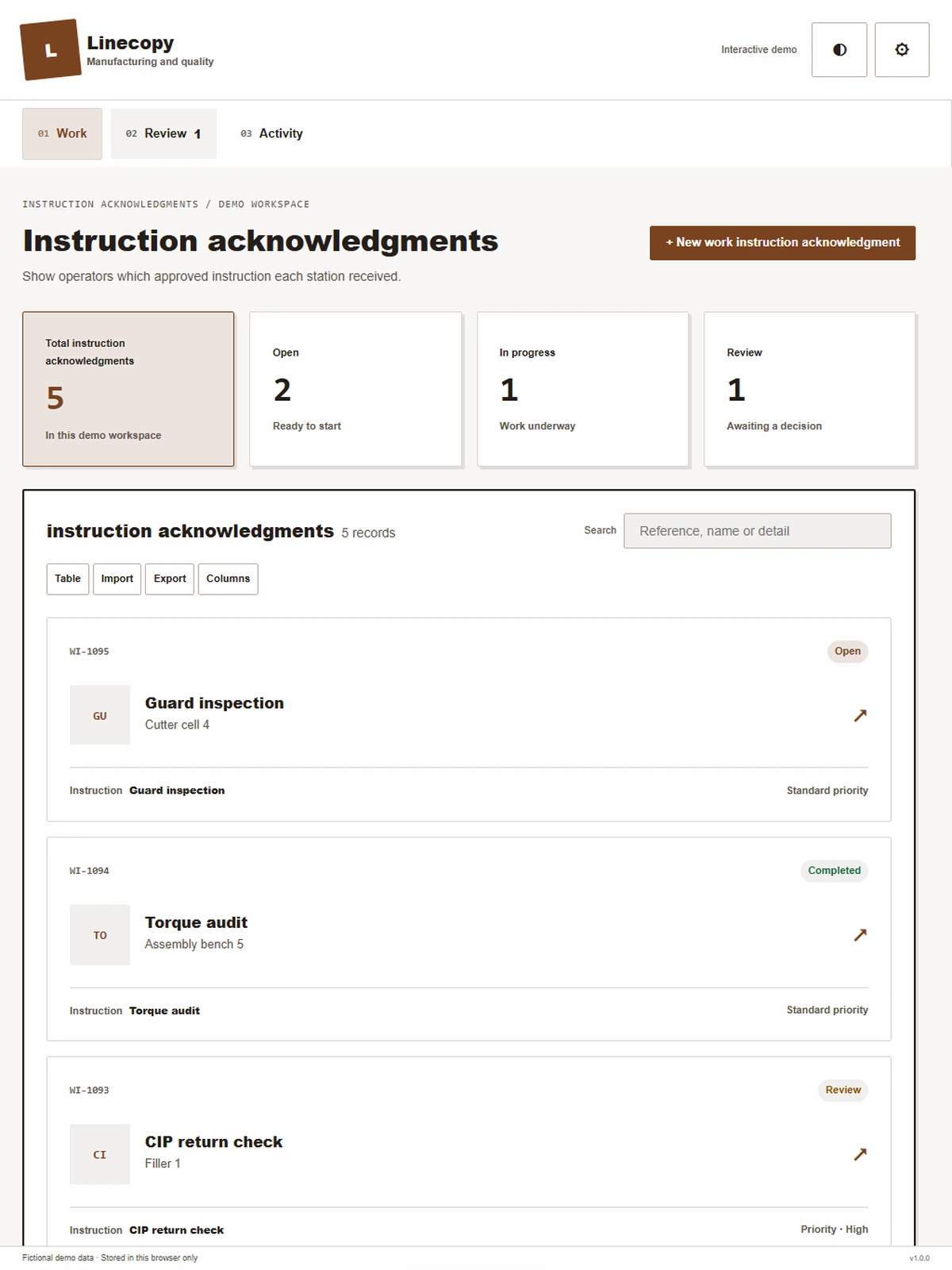Click Priority · High label
Image resolution: width=952 pixels, height=1270 pixels.
(x=835, y=1230)
